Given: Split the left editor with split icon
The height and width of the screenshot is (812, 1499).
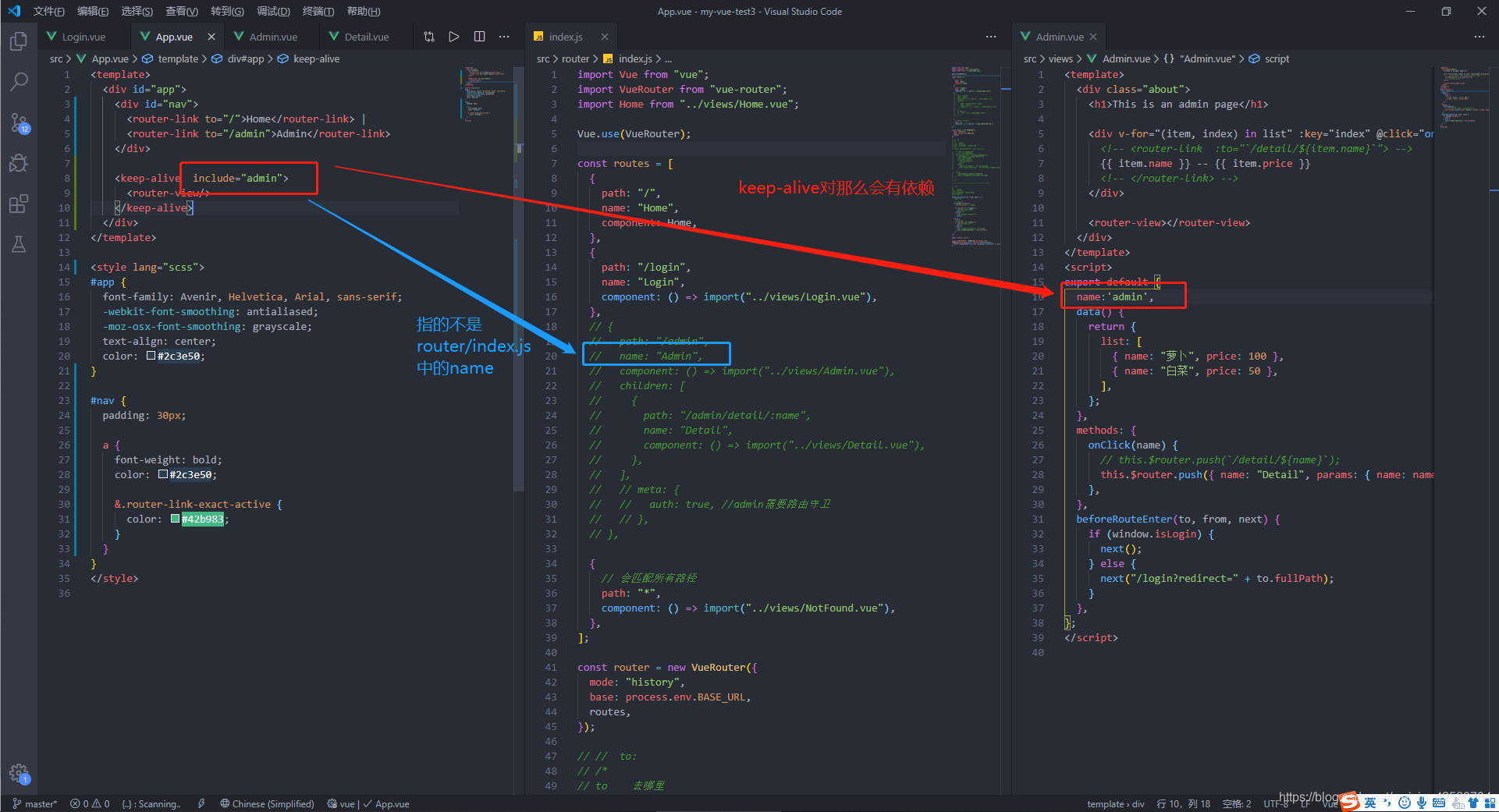Looking at the screenshot, I should pos(479,37).
